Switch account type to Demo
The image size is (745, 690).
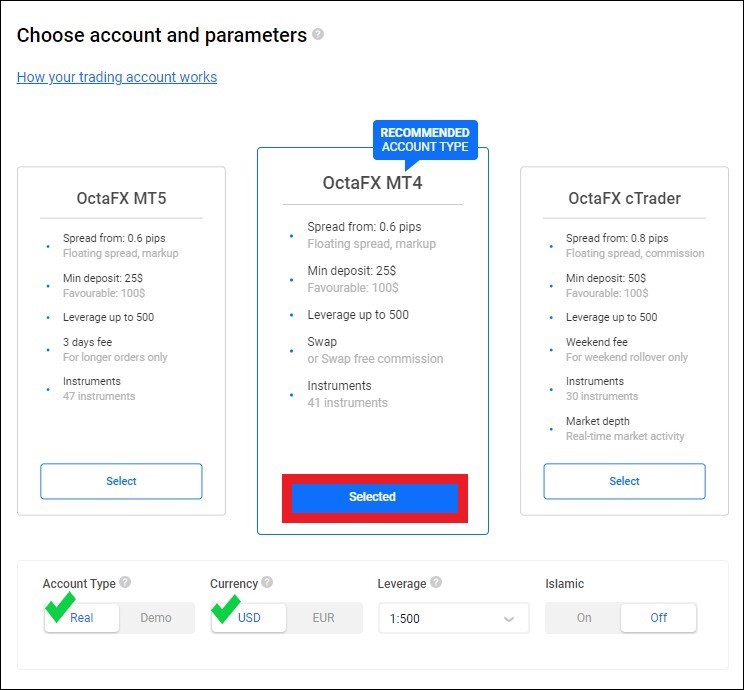pos(156,618)
